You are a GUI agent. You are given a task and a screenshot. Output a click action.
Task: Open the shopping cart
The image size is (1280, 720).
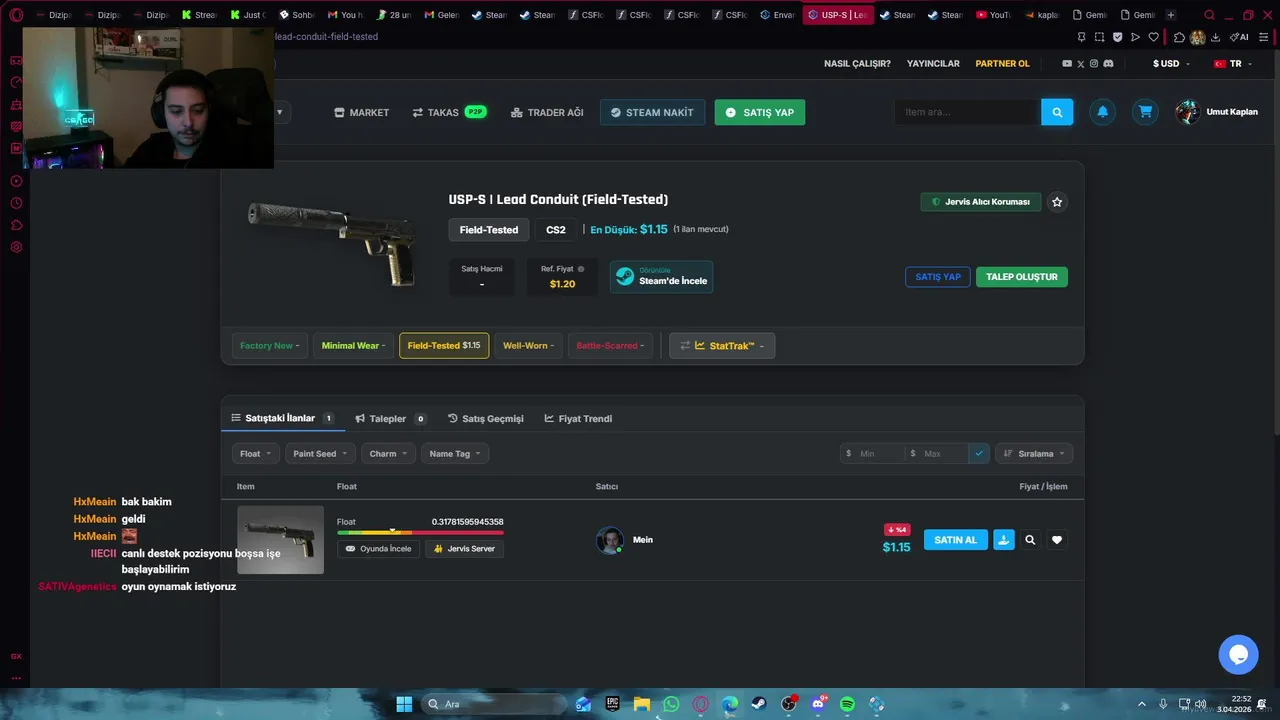pyautogui.click(x=1145, y=112)
